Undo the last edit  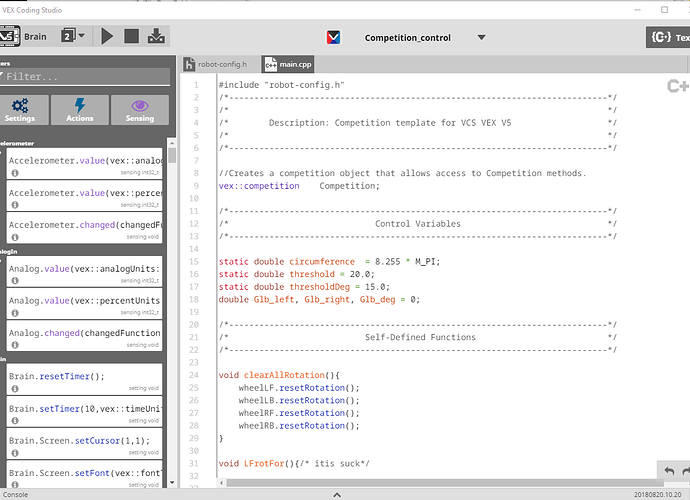click(x=669, y=471)
